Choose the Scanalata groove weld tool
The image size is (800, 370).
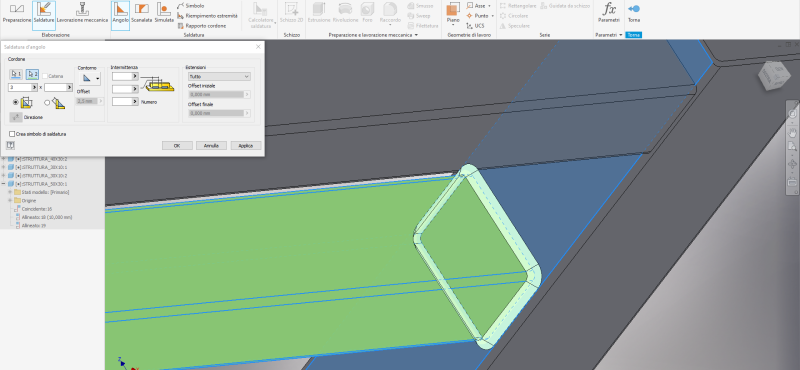[x=141, y=14]
